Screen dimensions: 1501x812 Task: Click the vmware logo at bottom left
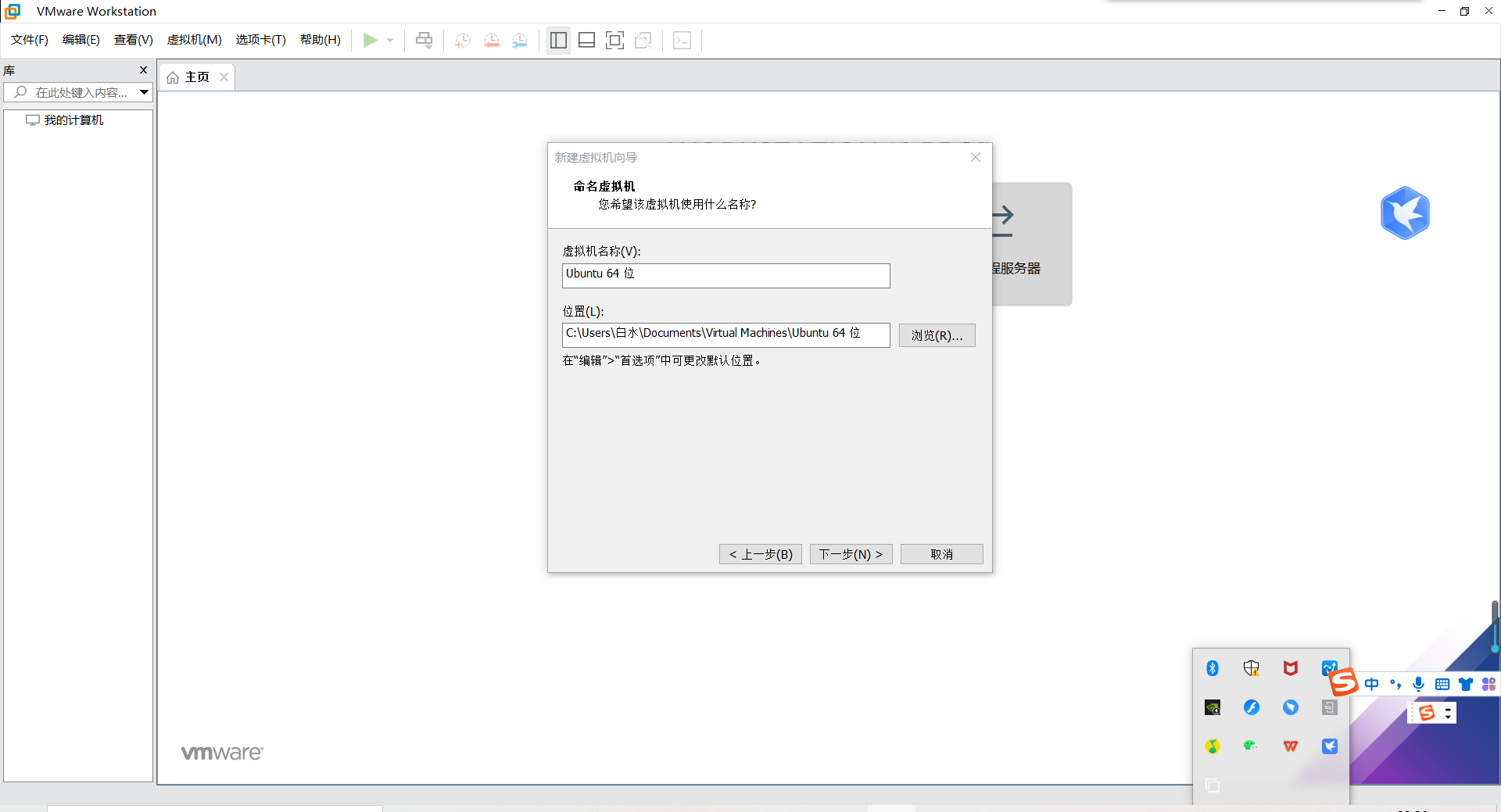pos(222,753)
